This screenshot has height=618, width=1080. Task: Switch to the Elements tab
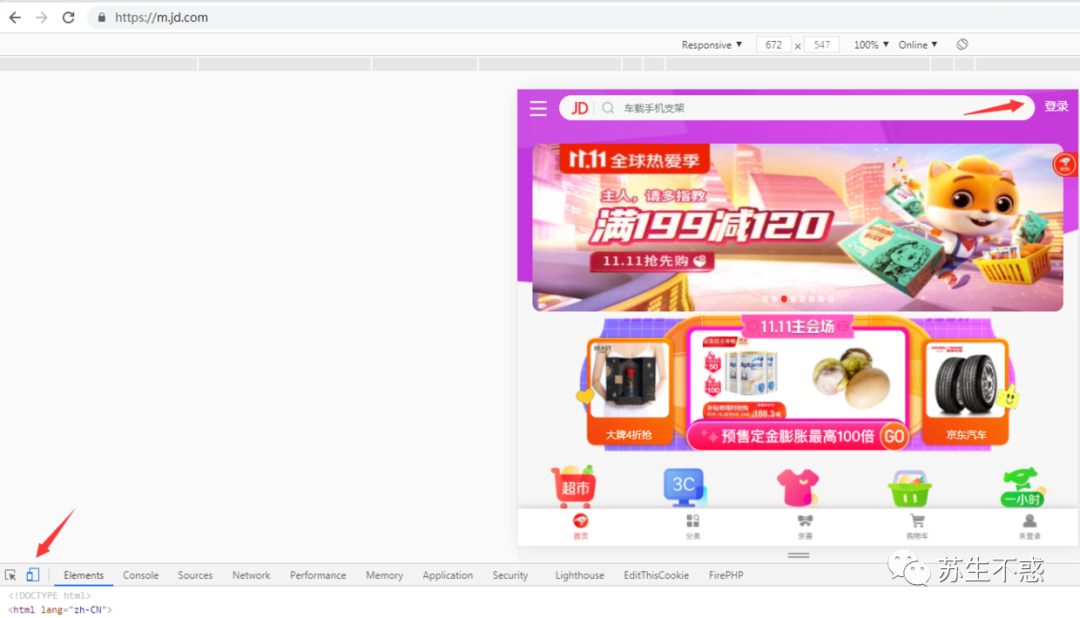pyautogui.click(x=83, y=575)
